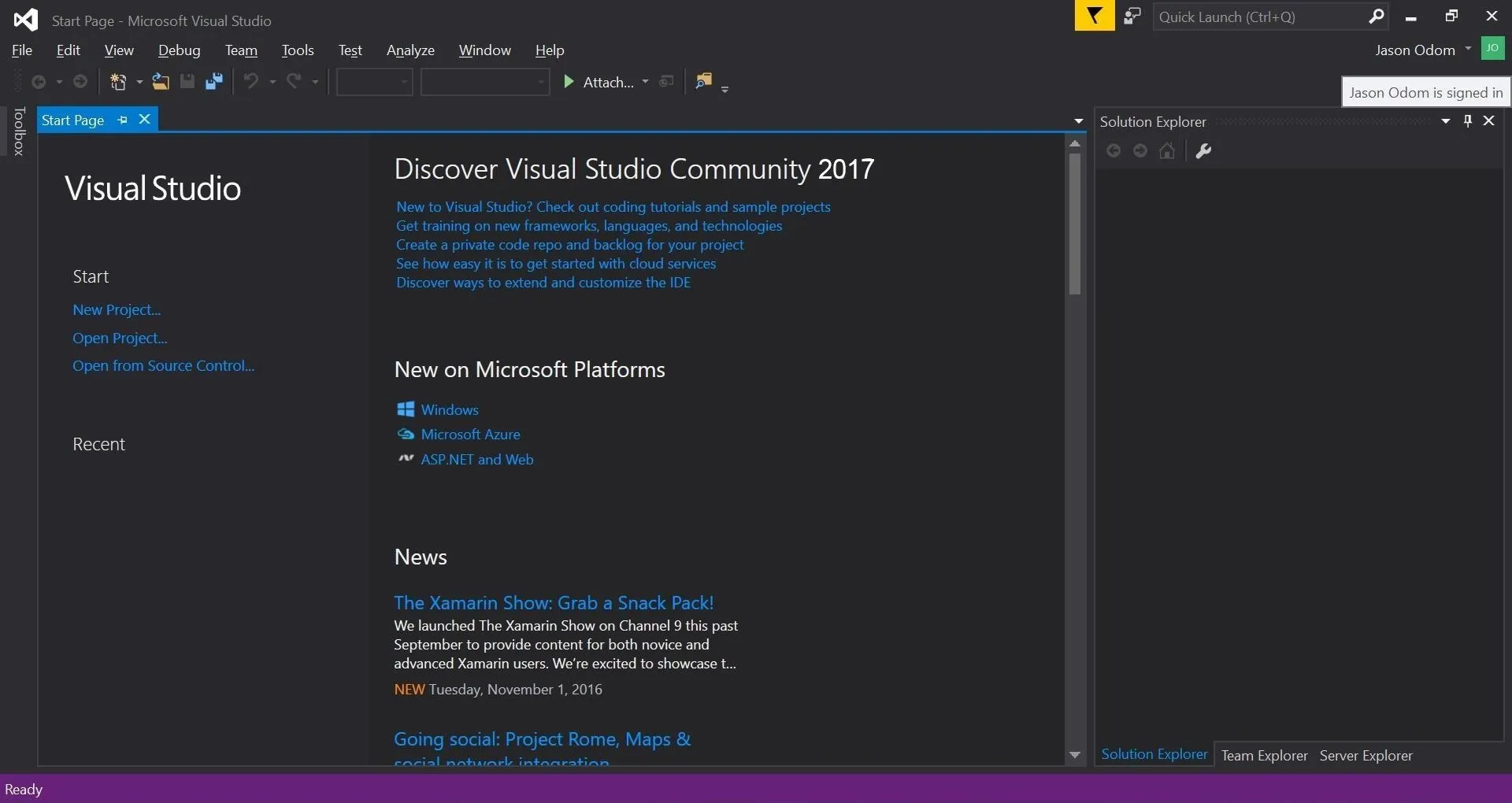The width and height of the screenshot is (1512, 803).
Task: Expand the Navigate Backward history dropdown
Action: tap(59, 82)
